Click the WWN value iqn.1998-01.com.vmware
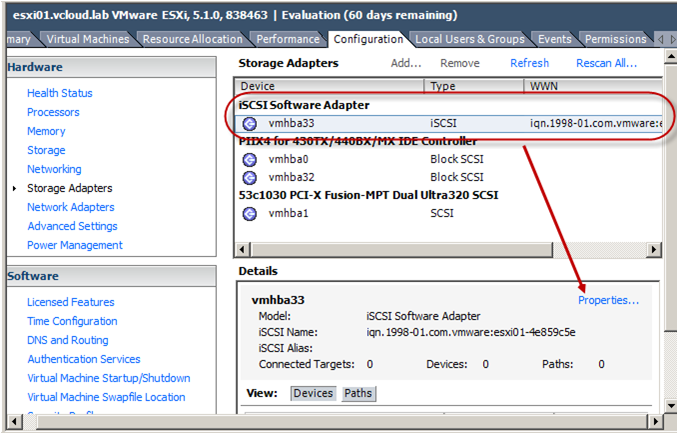This screenshot has height=434, width=678. 596,124
